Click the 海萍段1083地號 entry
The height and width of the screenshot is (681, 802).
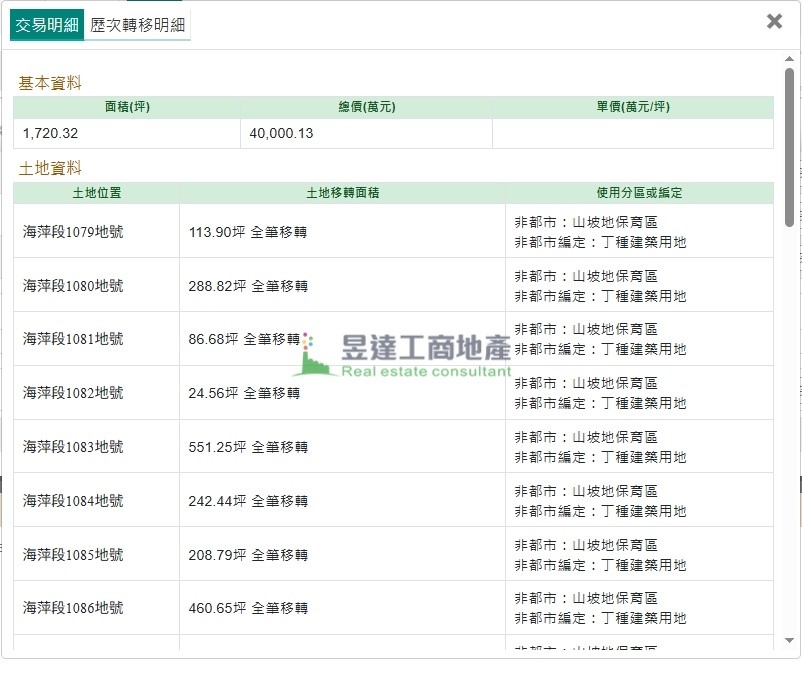pyautogui.click(x=73, y=447)
